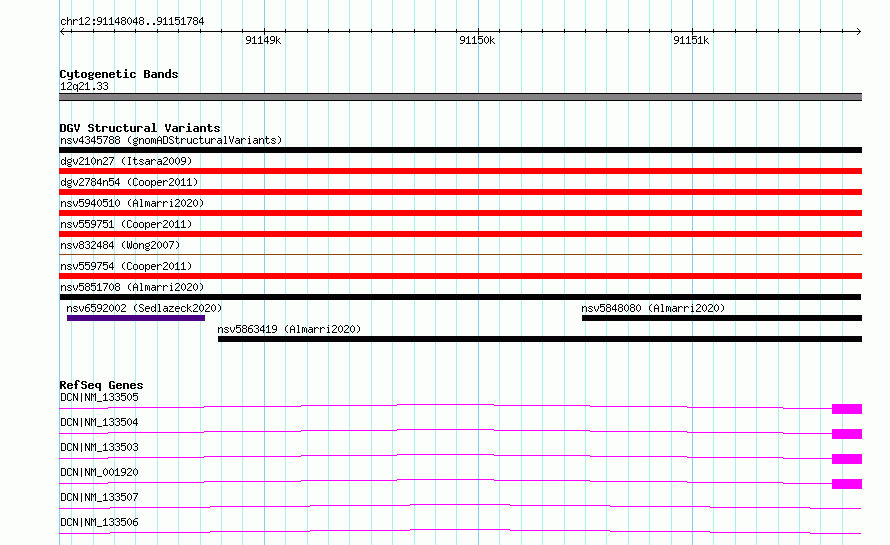Click the red nsv559754 variant bar
Screen dimensions: 890x545
click(460, 276)
